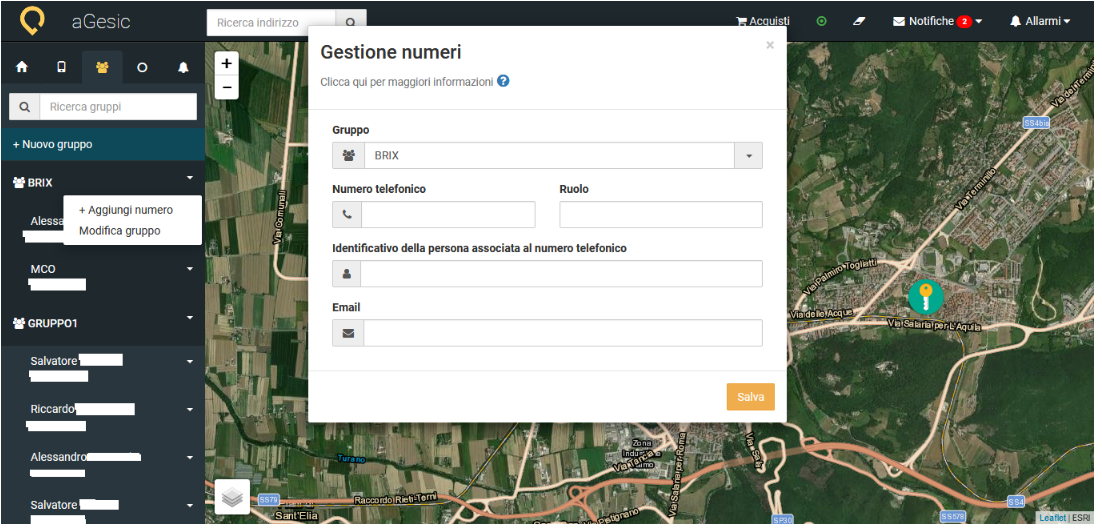Screen dimensions: 1102x528
Task: Click the green target status icon
Action: (x=821, y=21)
